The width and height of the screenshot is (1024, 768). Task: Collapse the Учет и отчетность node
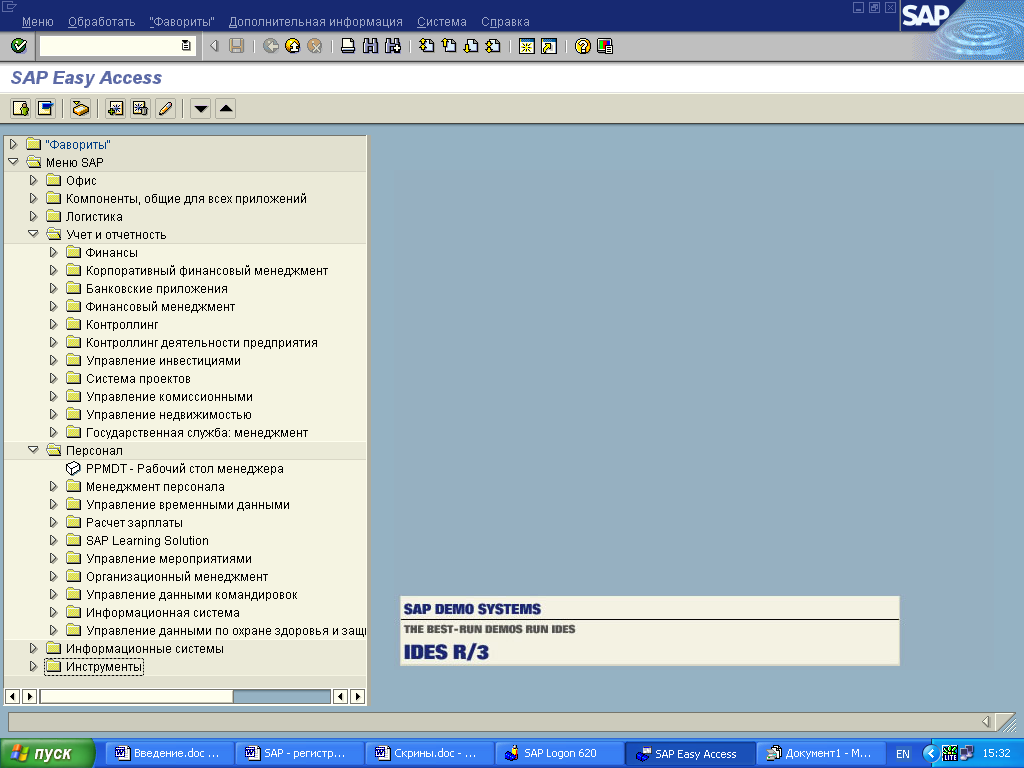point(33,233)
